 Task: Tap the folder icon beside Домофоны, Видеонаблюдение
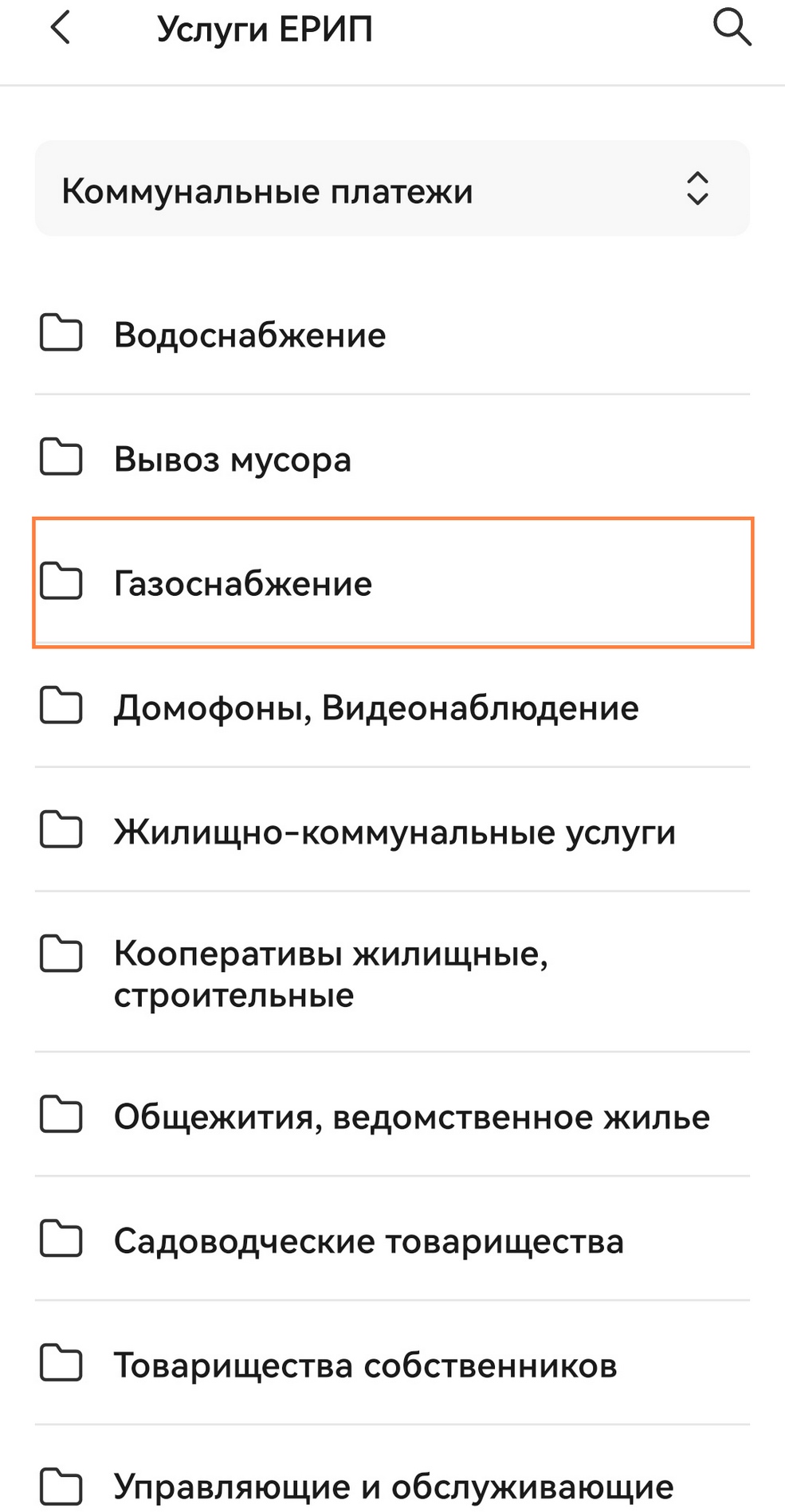tap(61, 706)
